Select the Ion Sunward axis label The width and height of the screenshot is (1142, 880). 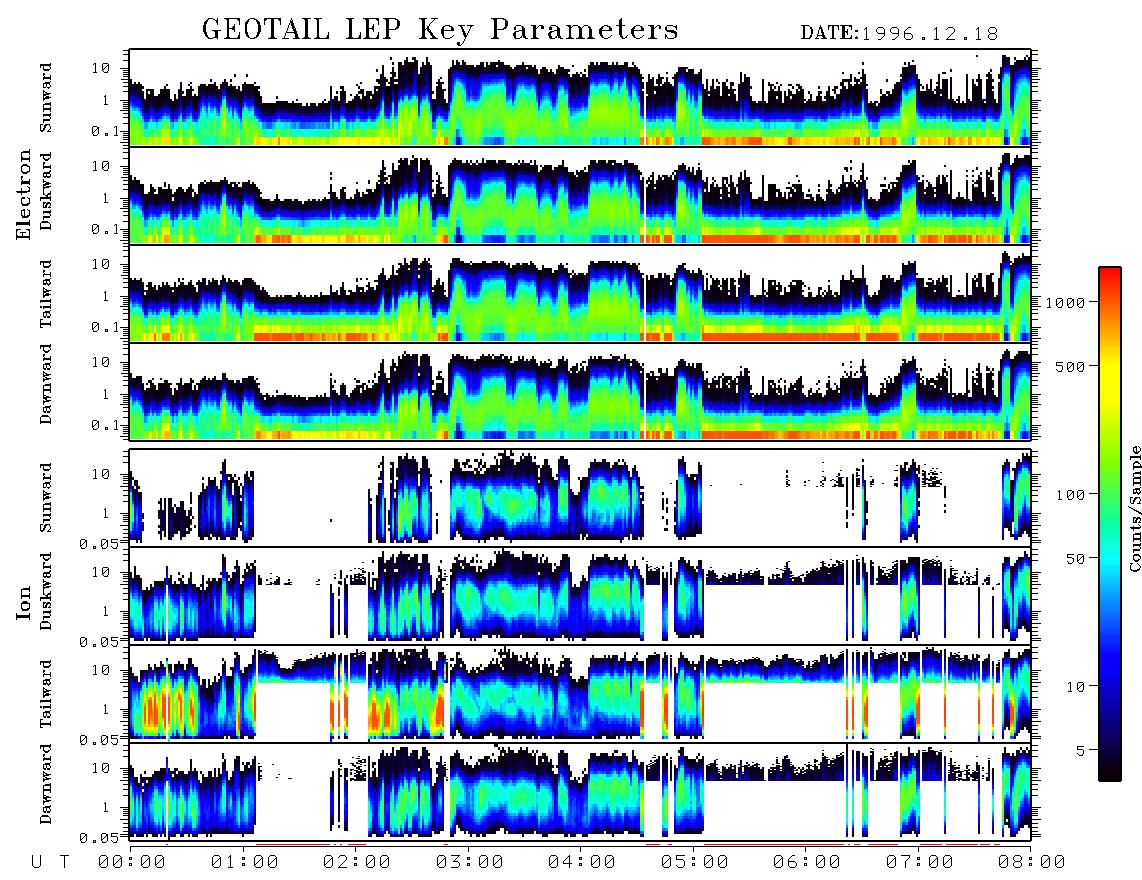(x=46, y=497)
